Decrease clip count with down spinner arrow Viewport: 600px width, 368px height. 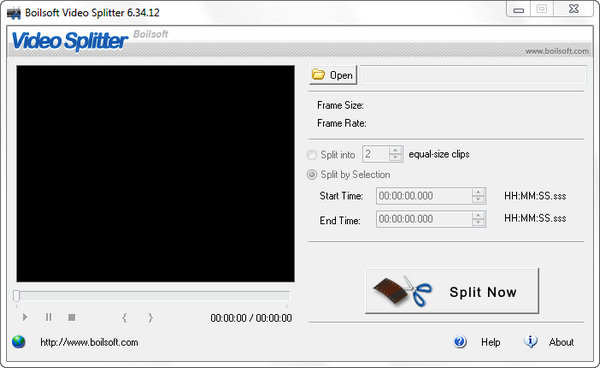click(395, 158)
